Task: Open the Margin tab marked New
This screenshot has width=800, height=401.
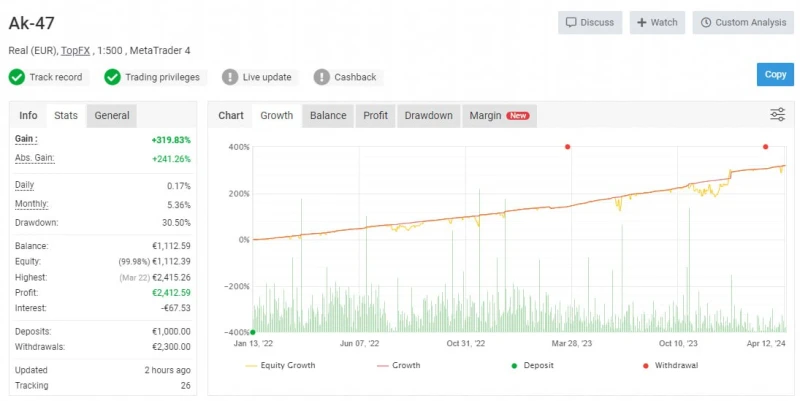Action: coord(498,115)
